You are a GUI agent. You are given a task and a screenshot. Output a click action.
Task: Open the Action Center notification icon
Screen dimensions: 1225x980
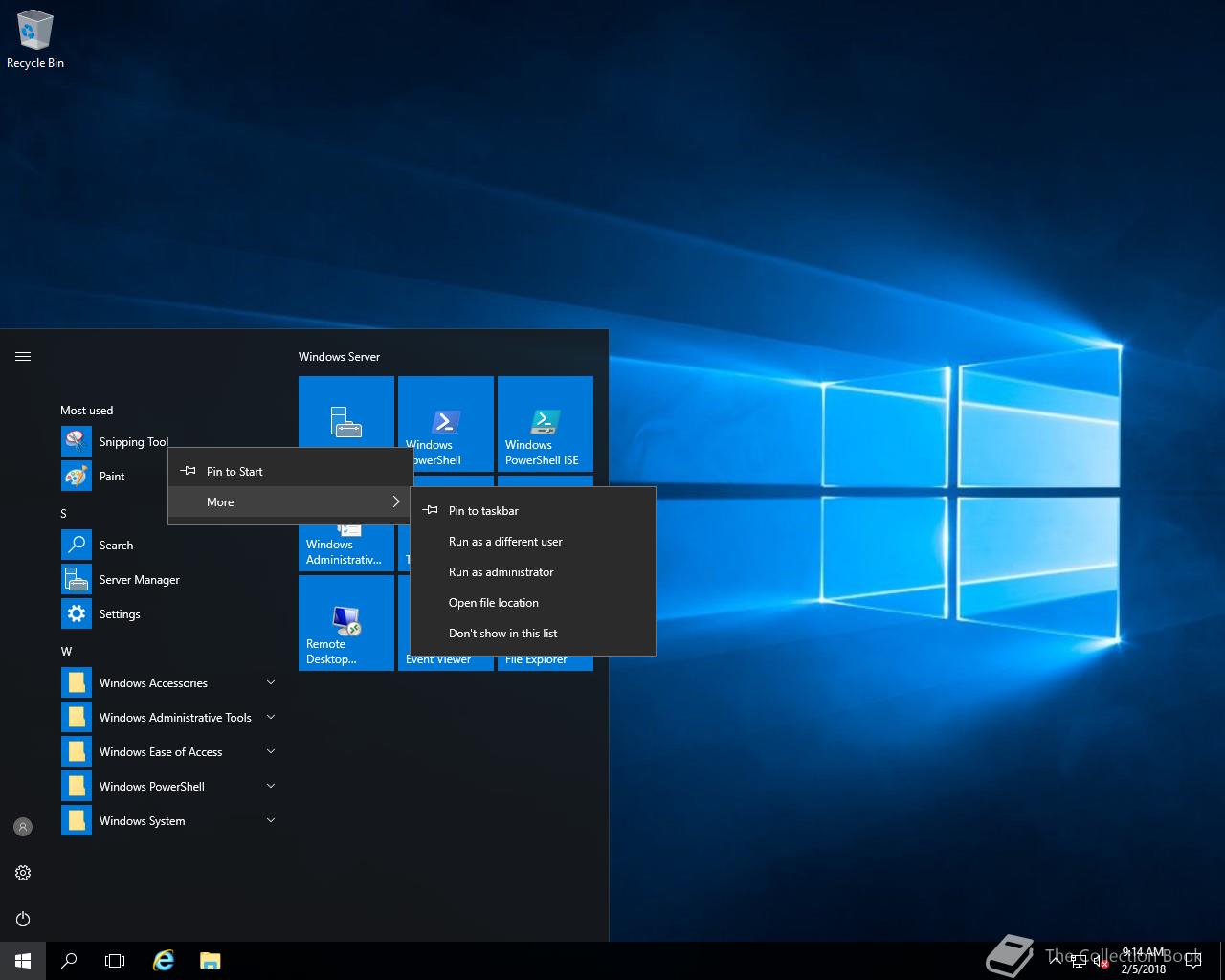tap(1192, 961)
